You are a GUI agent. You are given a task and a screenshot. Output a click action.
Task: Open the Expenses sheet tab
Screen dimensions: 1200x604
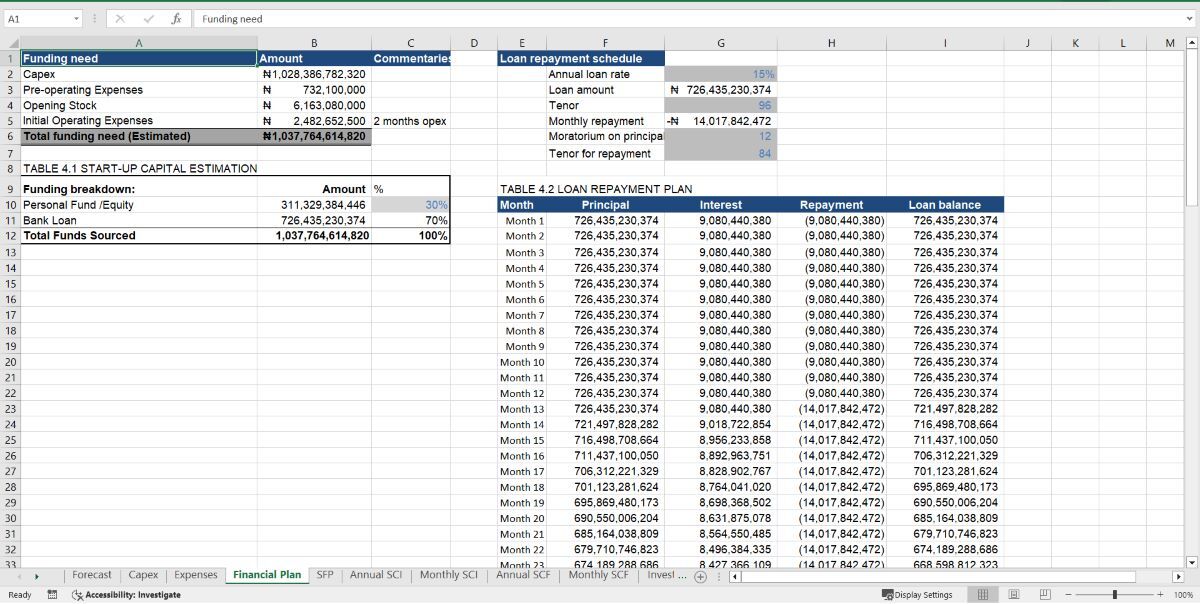tap(195, 575)
